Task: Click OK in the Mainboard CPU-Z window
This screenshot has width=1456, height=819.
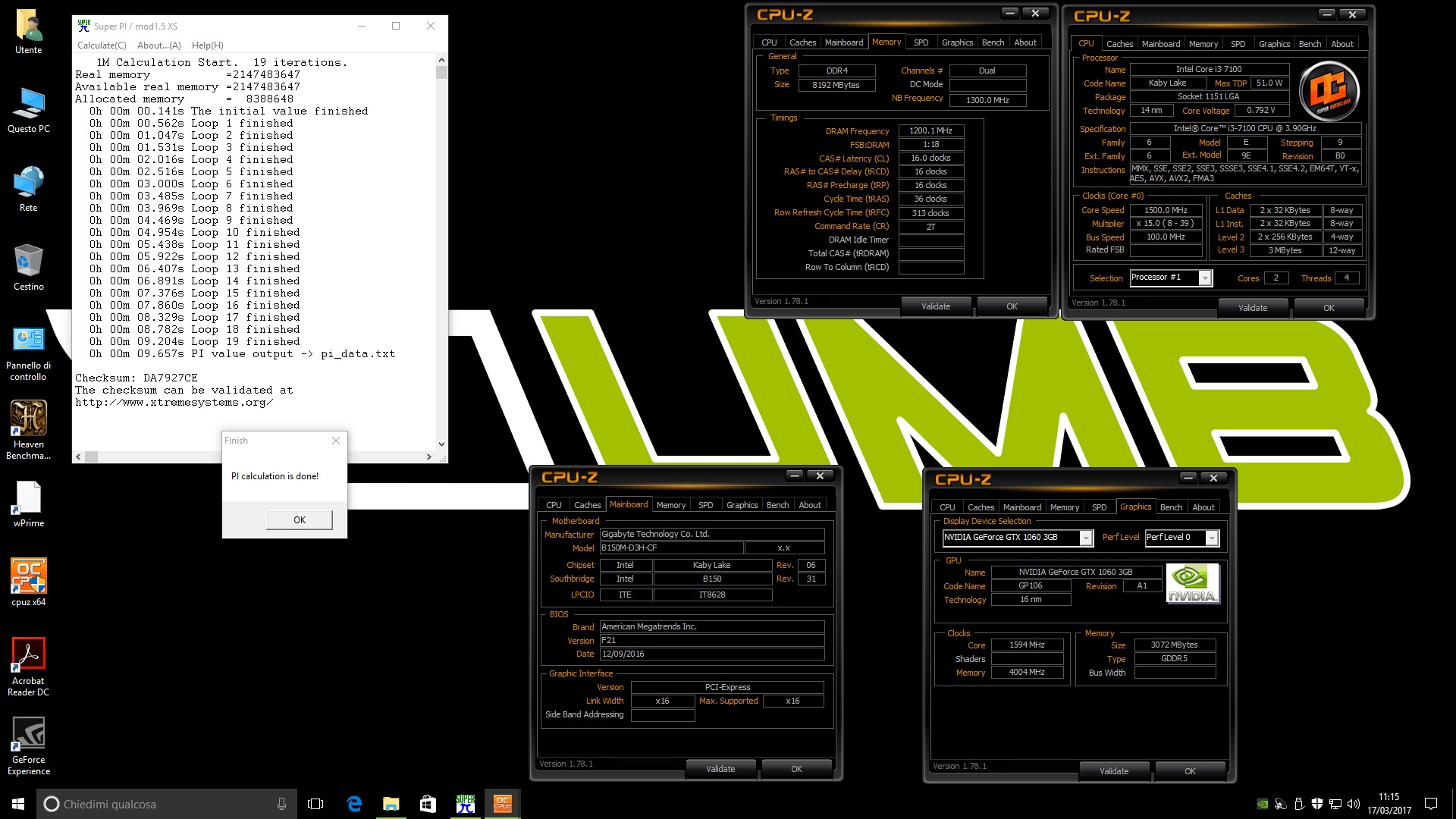Action: 796,769
